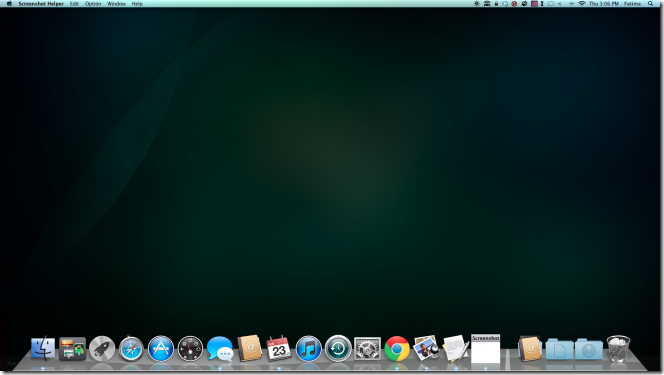This screenshot has height=375, width=664.
Task: Open Time Machine in Dock
Action: [x=338, y=349]
